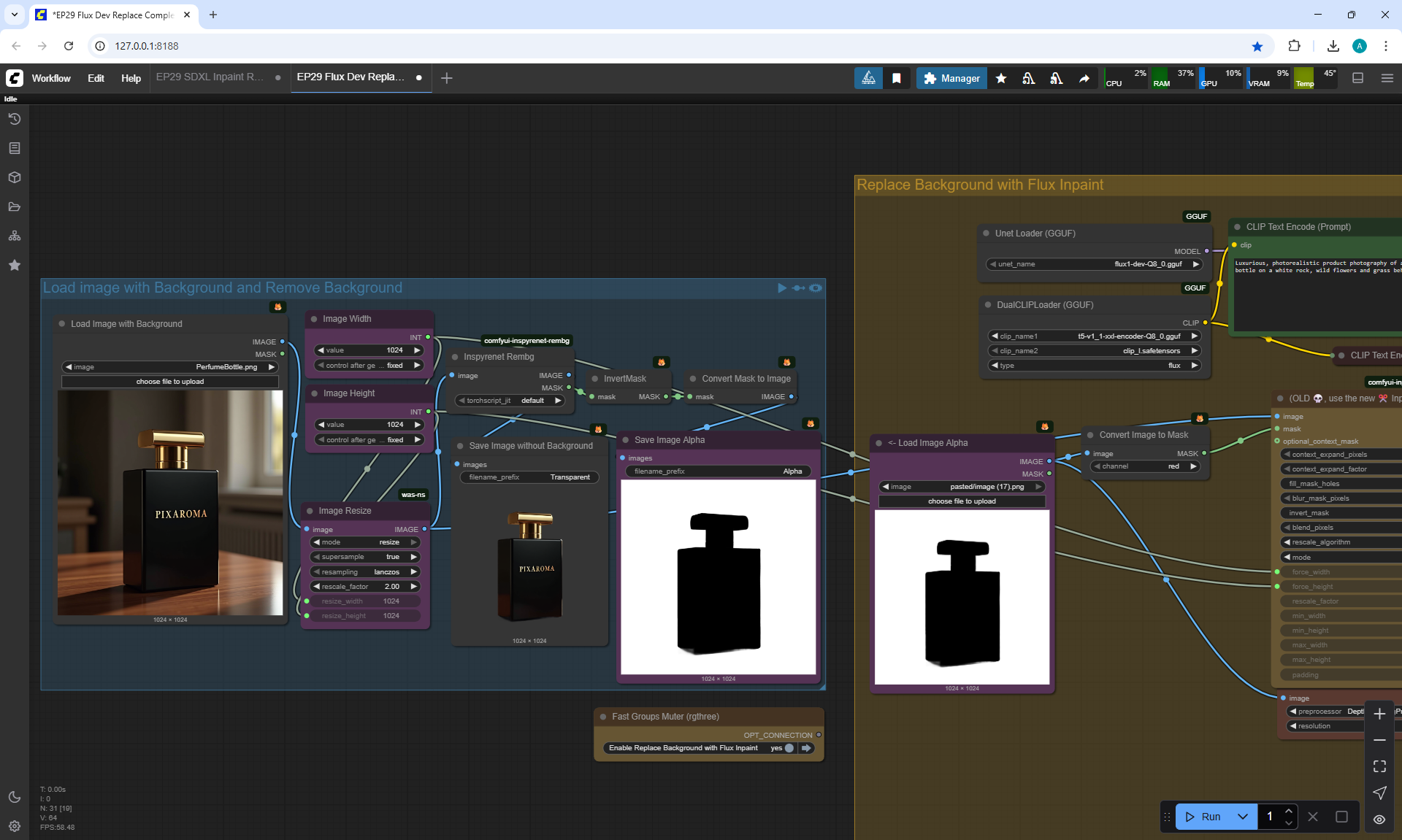Toggle the bottom panel icon
This screenshot has width=1402, height=840.
[x=1357, y=78]
